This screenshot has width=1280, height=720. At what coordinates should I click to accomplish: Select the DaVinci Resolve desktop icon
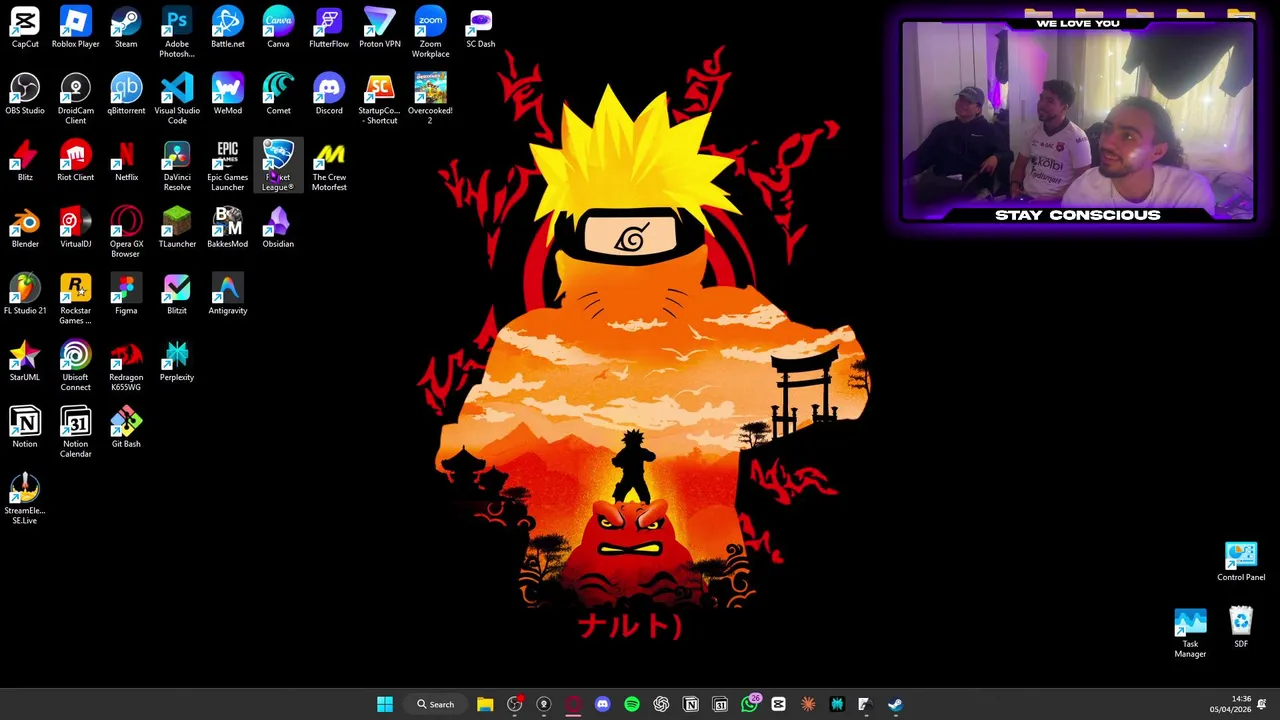click(177, 166)
